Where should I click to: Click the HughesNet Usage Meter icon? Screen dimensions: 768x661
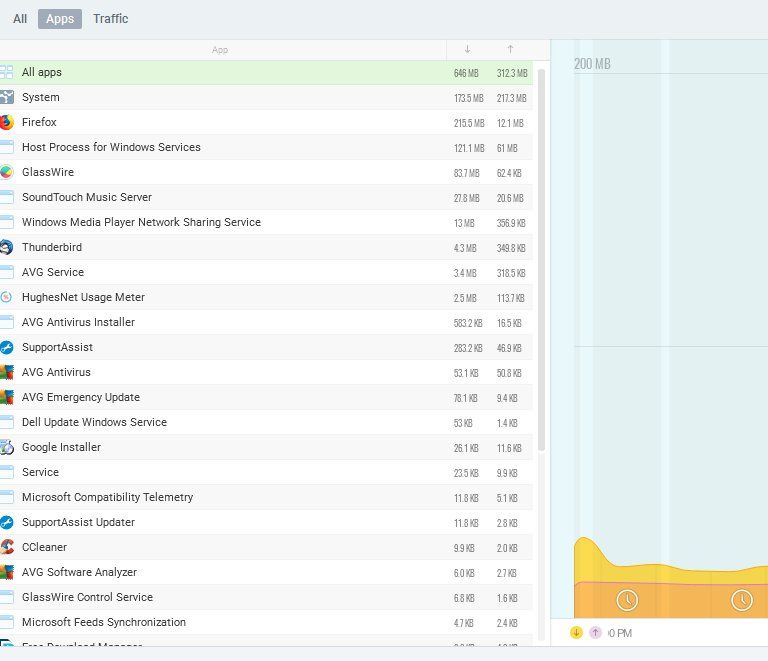point(7,297)
